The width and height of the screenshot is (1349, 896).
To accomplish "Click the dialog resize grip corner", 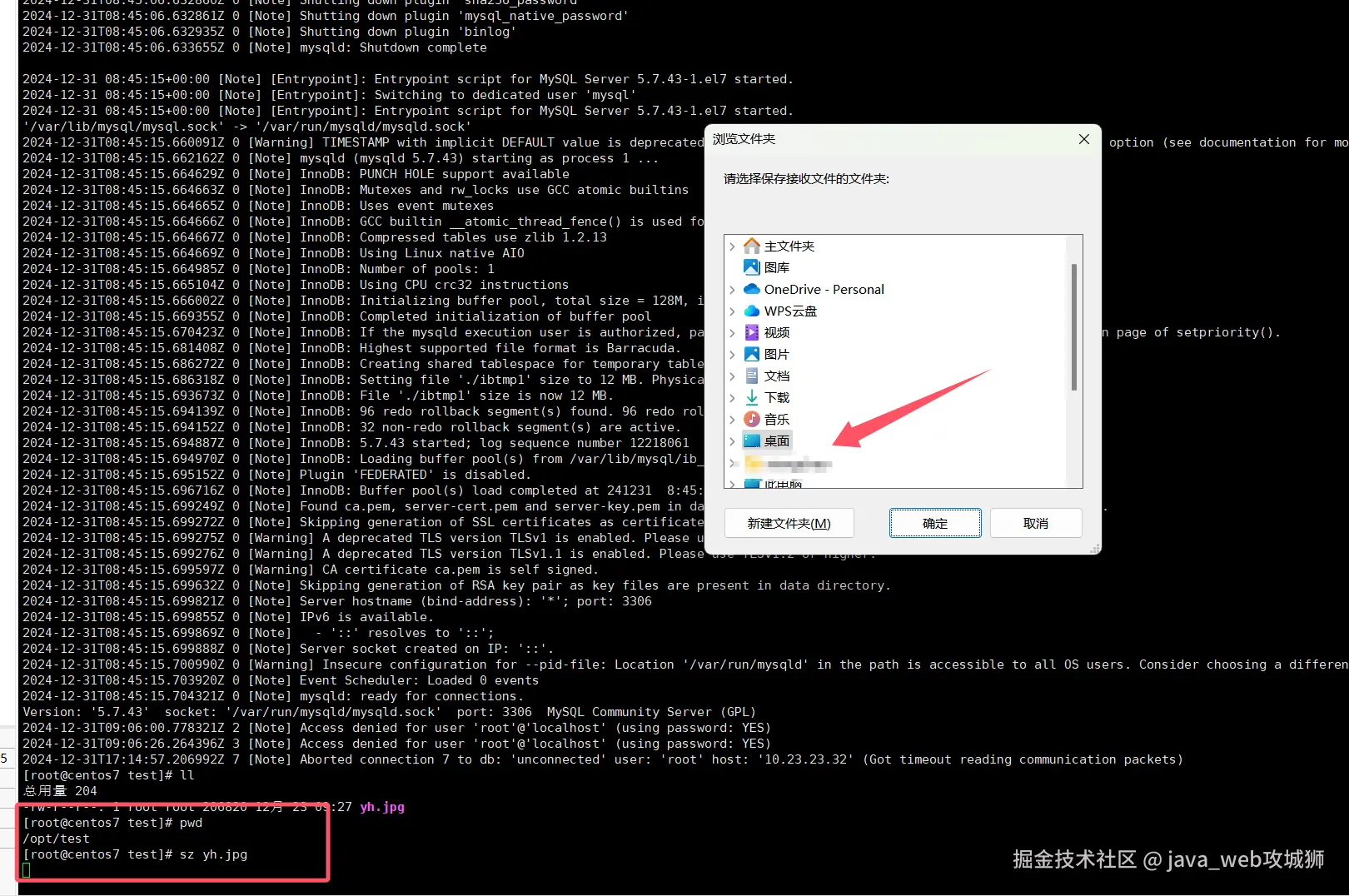I will point(1095,548).
